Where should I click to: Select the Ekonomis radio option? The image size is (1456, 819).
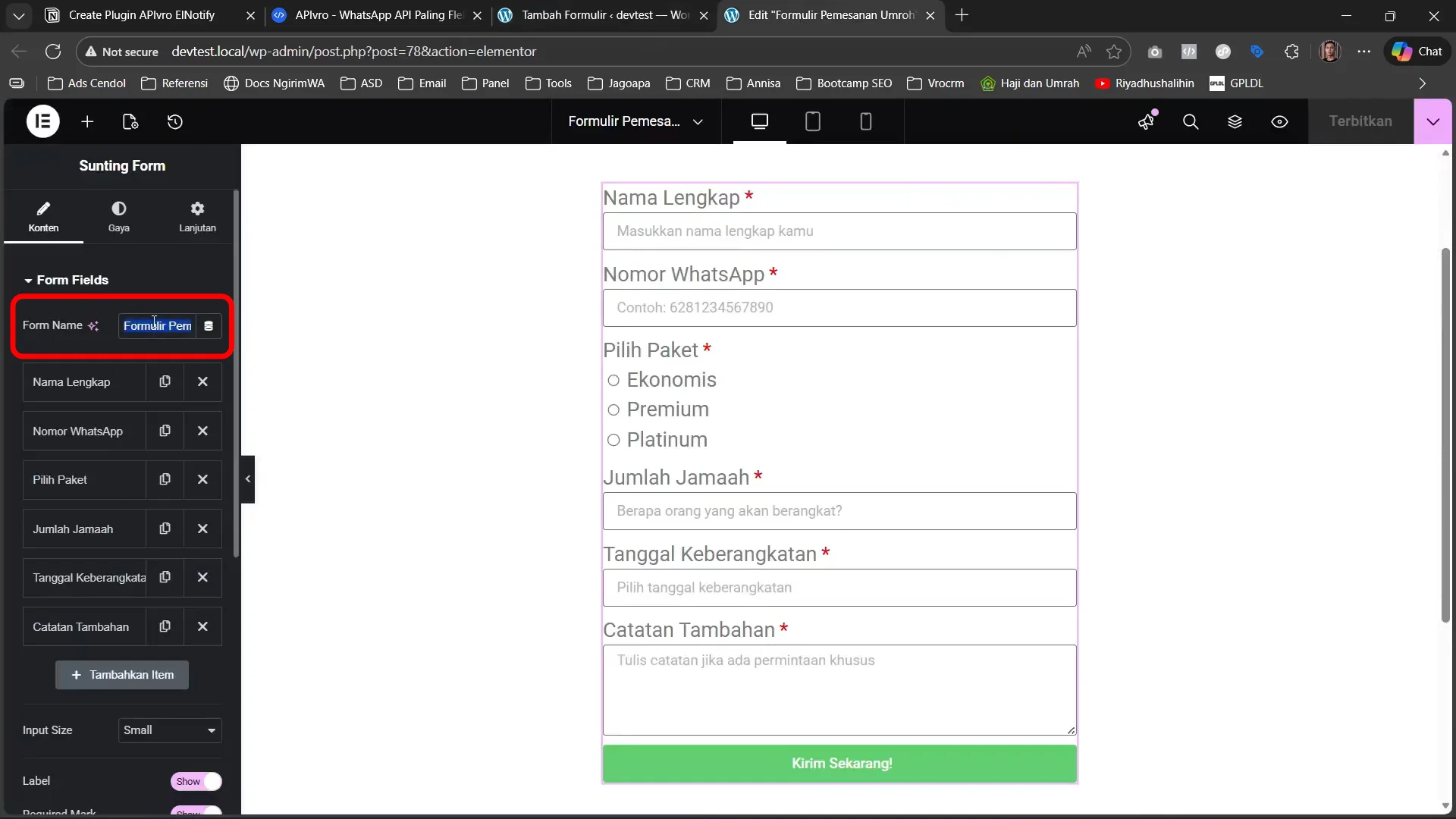click(x=613, y=380)
